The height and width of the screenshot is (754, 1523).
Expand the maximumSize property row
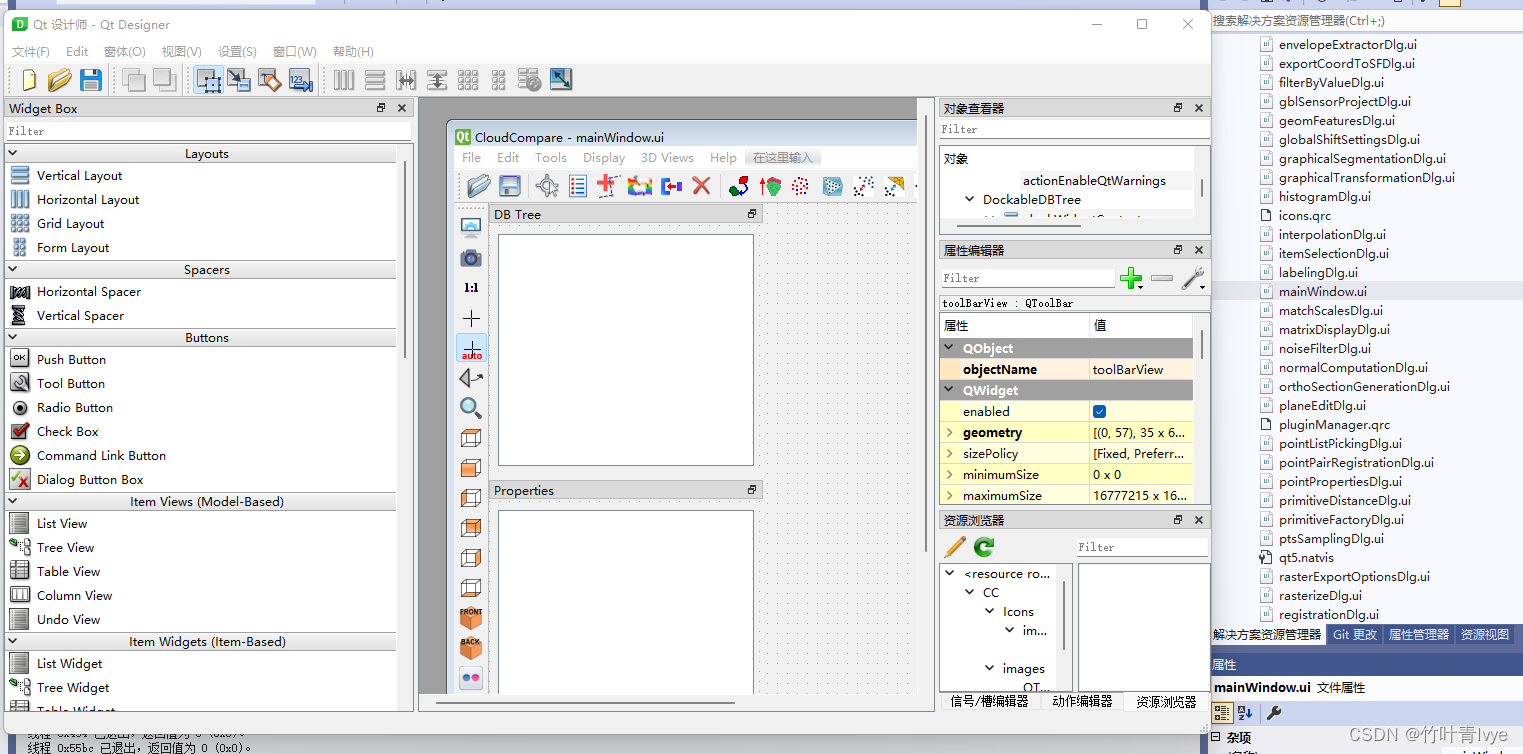(949, 496)
